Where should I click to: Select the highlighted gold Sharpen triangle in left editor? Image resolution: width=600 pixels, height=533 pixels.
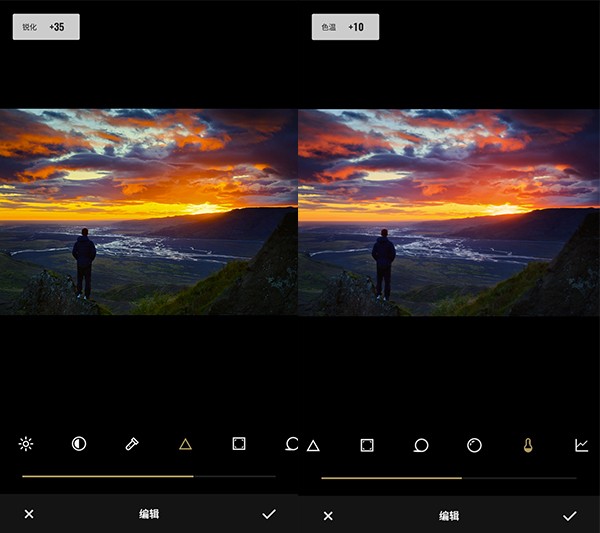coord(185,444)
